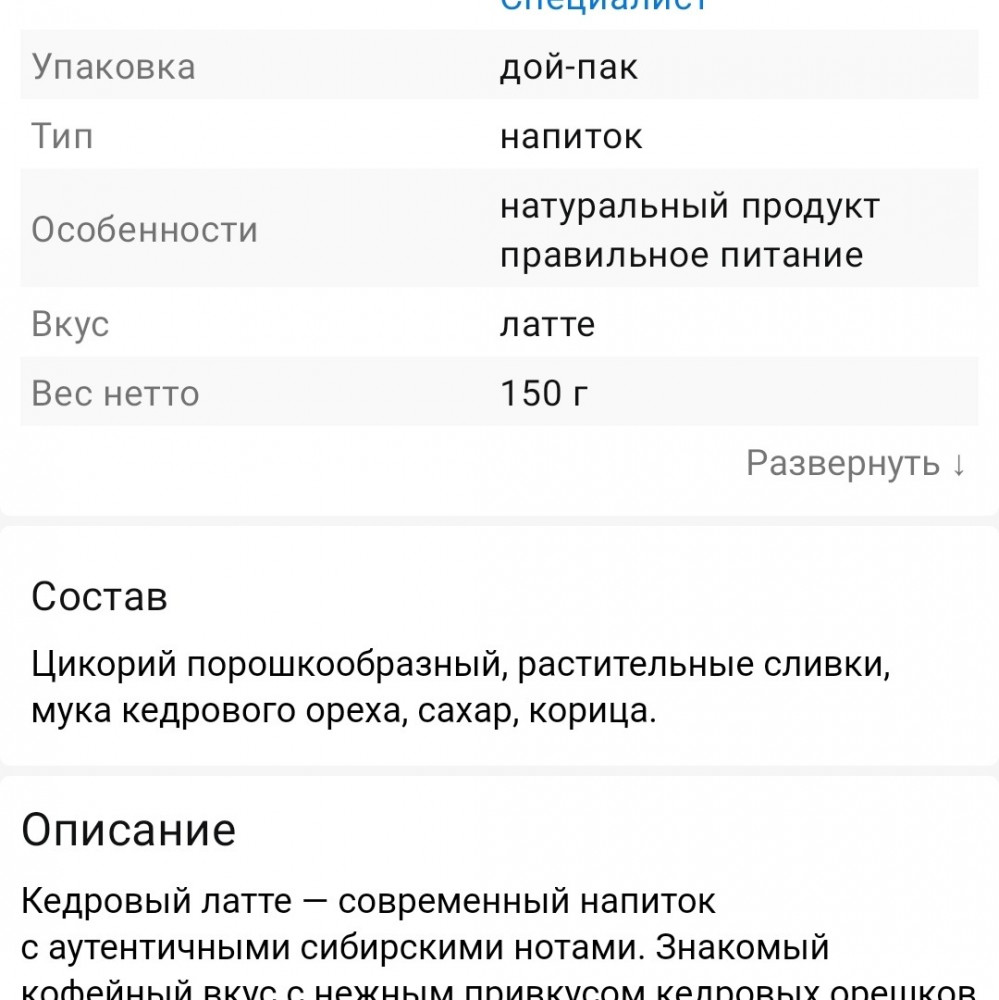Viewport: 999px width, 1000px height.
Task: Expand characteristics with the Развернуть link
Action: point(843,464)
